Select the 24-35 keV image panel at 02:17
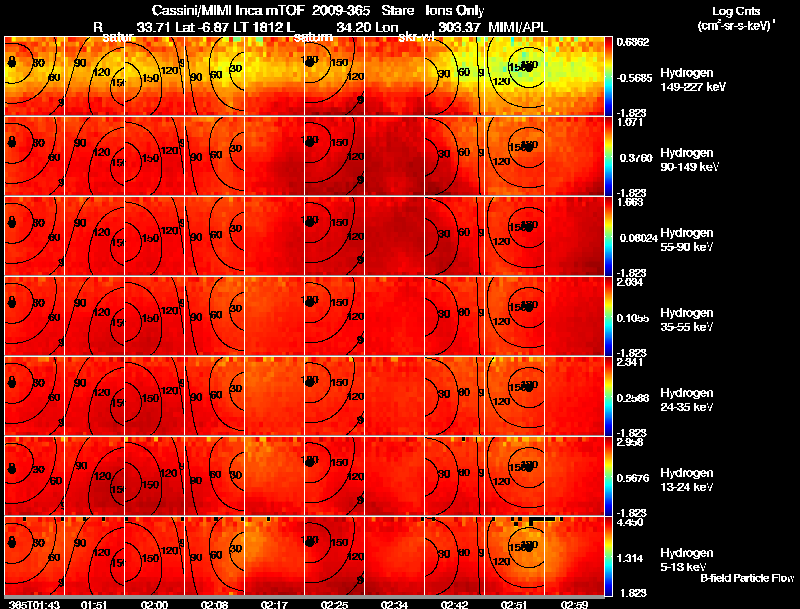The width and height of the screenshot is (800, 609). 274,396
